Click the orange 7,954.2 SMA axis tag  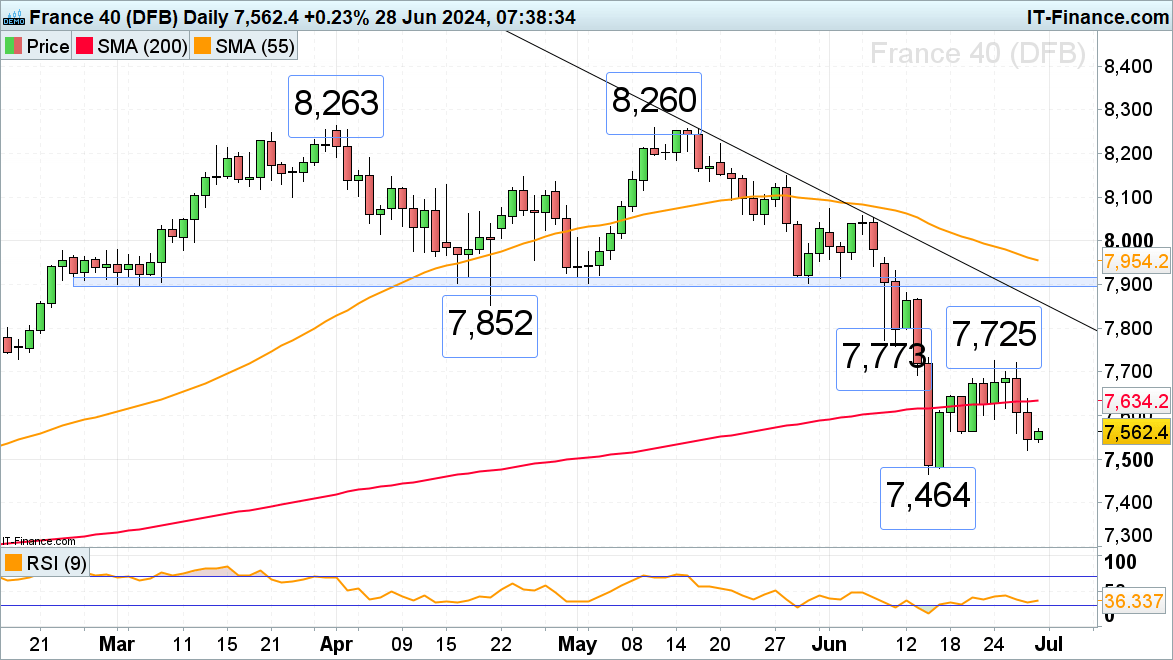pos(1137,262)
